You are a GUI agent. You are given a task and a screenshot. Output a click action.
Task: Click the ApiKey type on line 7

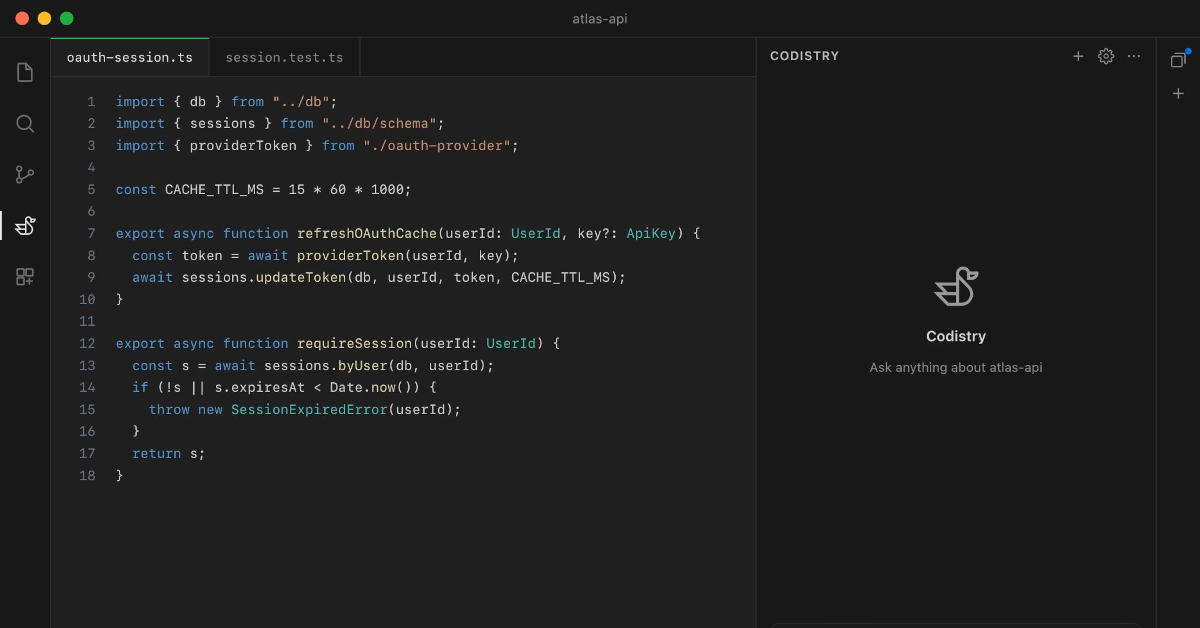pyautogui.click(x=652, y=233)
